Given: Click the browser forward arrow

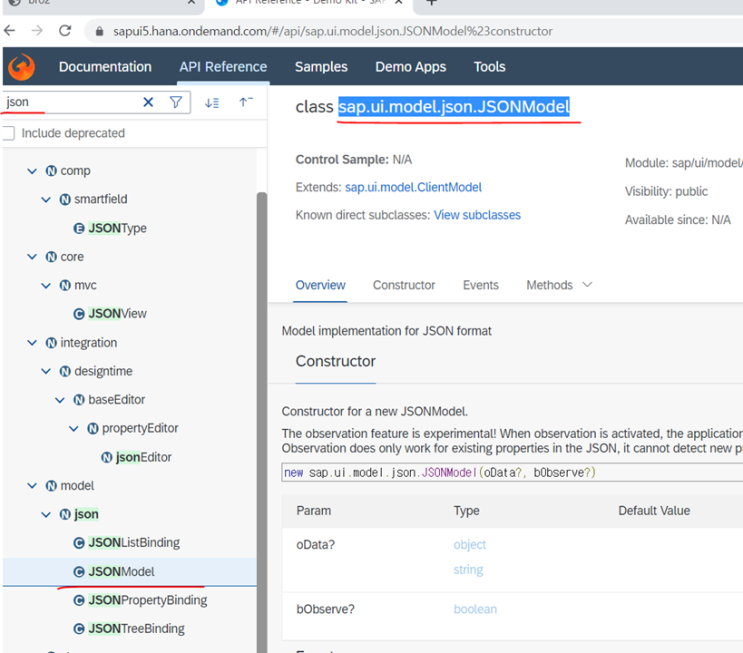Looking at the screenshot, I should [37, 31].
